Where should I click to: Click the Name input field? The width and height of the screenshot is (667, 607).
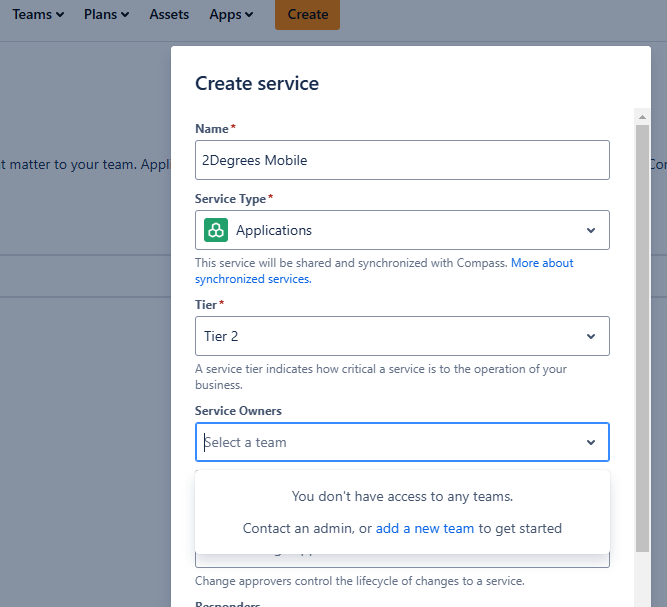point(402,160)
